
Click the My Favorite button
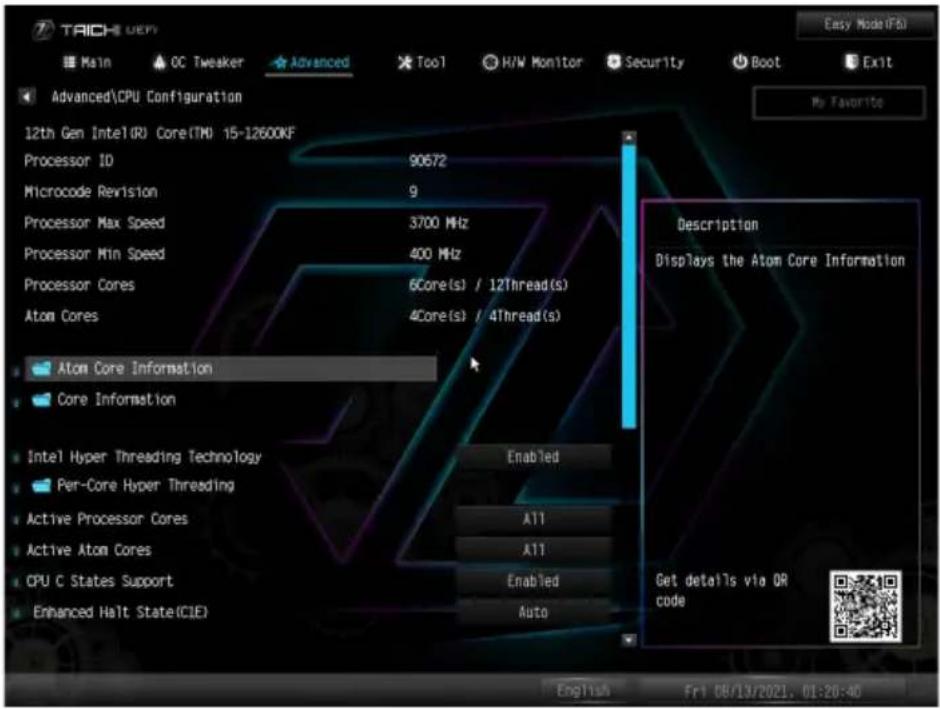click(838, 102)
